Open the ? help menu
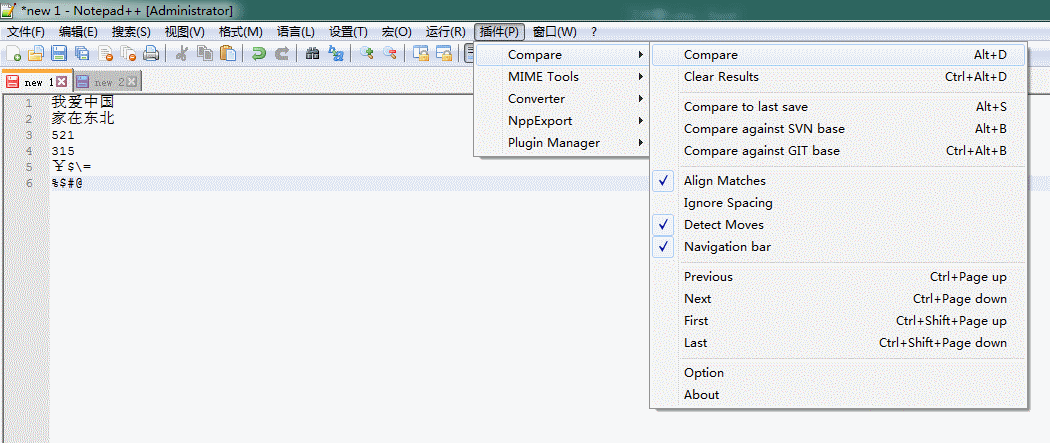The image size is (1050, 443). coord(594,31)
